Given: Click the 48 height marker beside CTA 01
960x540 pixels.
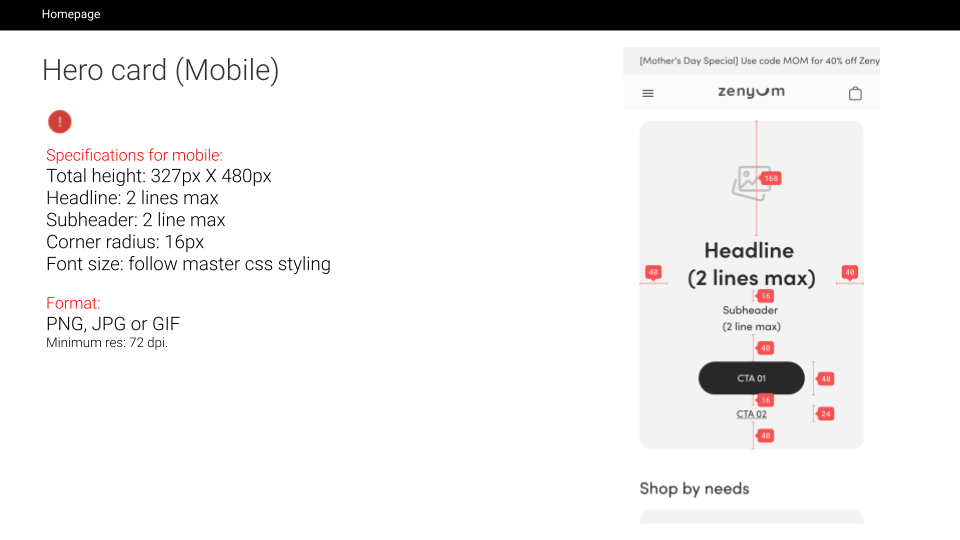Looking at the screenshot, I should point(826,378).
